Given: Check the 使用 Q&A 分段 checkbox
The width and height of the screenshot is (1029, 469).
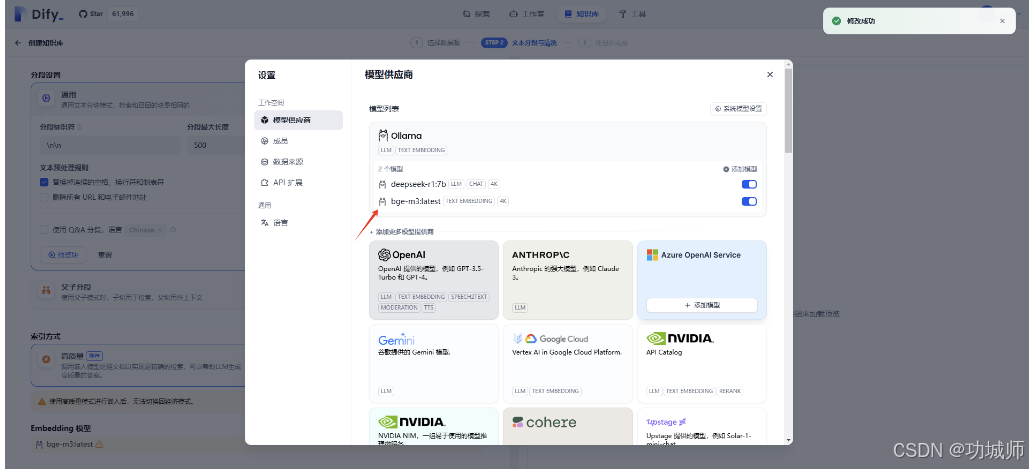Looking at the screenshot, I should pyautogui.click(x=44, y=230).
